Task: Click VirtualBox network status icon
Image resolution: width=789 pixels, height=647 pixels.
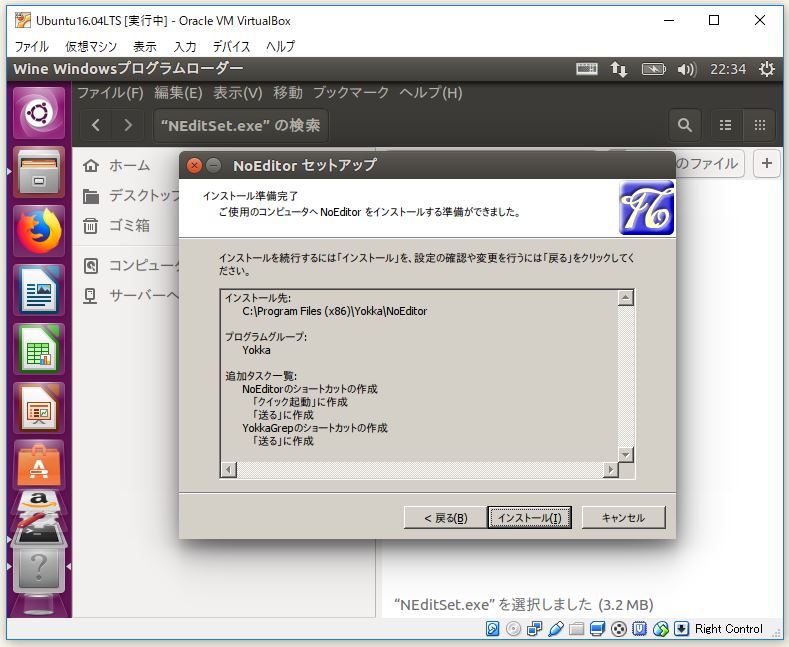Action: (534, 628)
